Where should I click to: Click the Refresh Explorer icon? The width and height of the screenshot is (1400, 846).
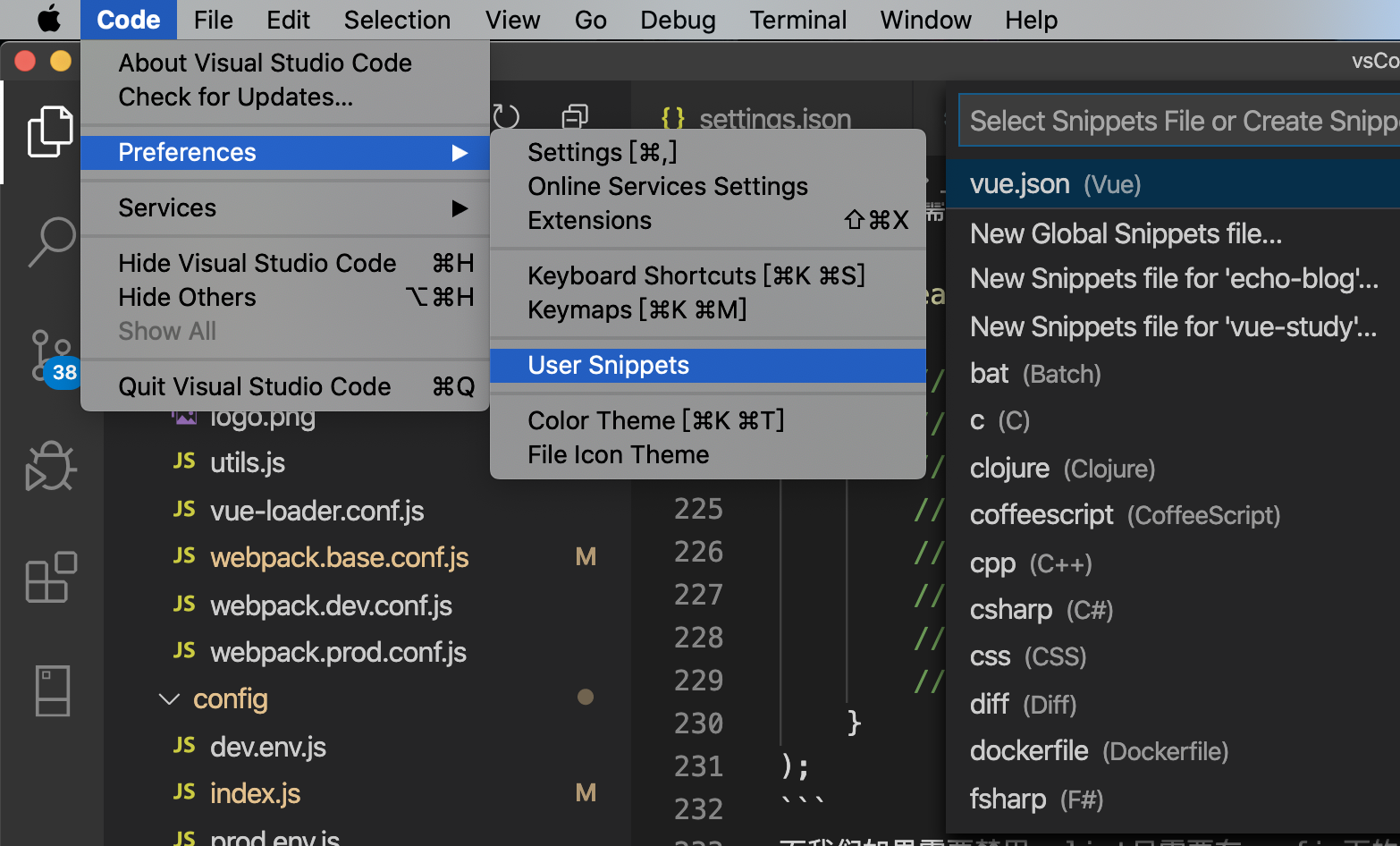point(506,116)
